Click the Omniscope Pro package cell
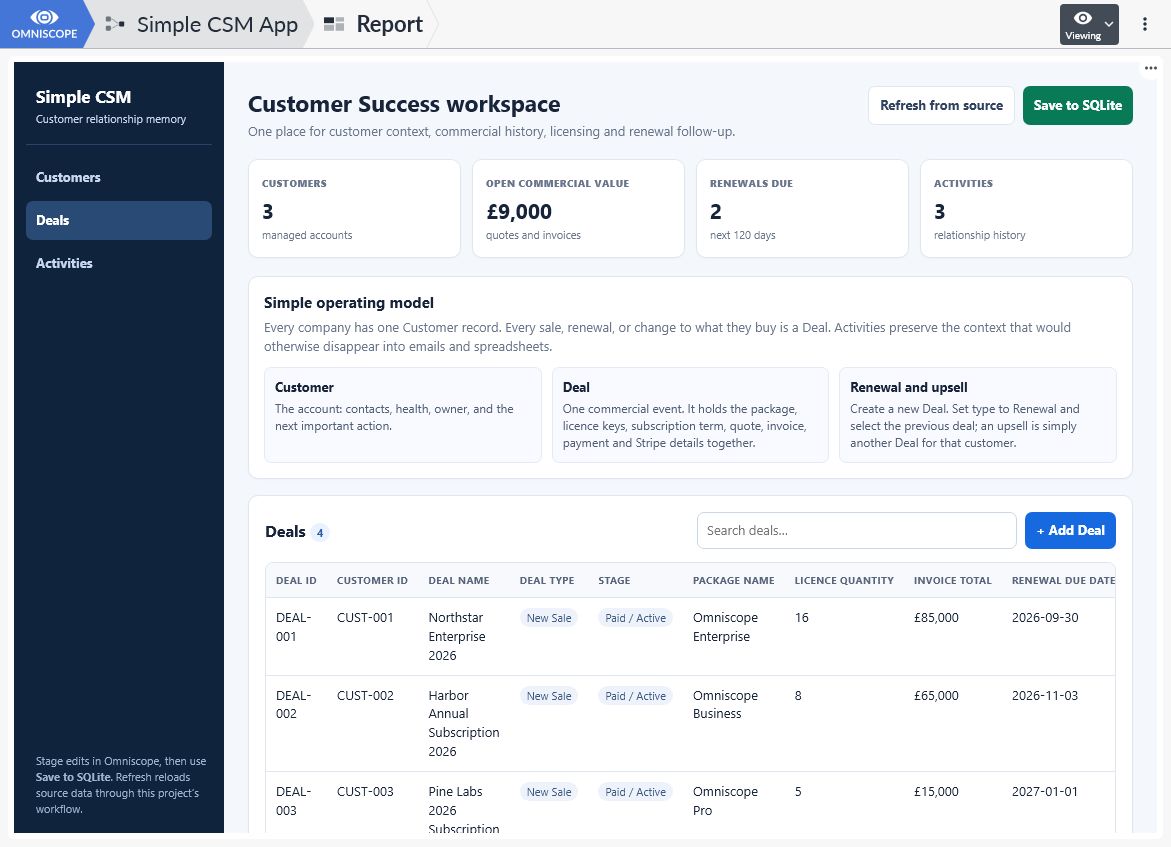 pos(725,801)
